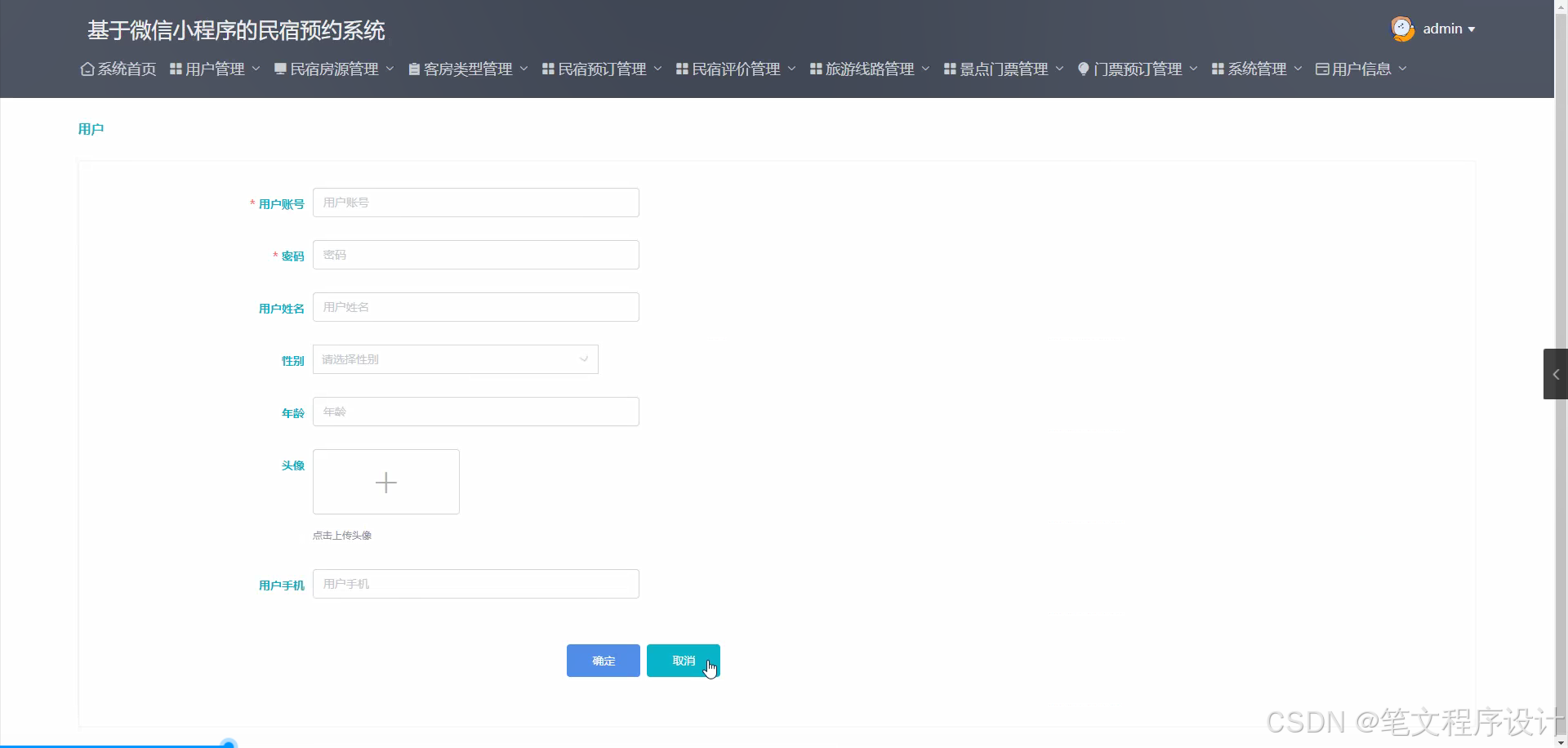
Task: Click the 用户账号 input field
Action: coord(476,202)
